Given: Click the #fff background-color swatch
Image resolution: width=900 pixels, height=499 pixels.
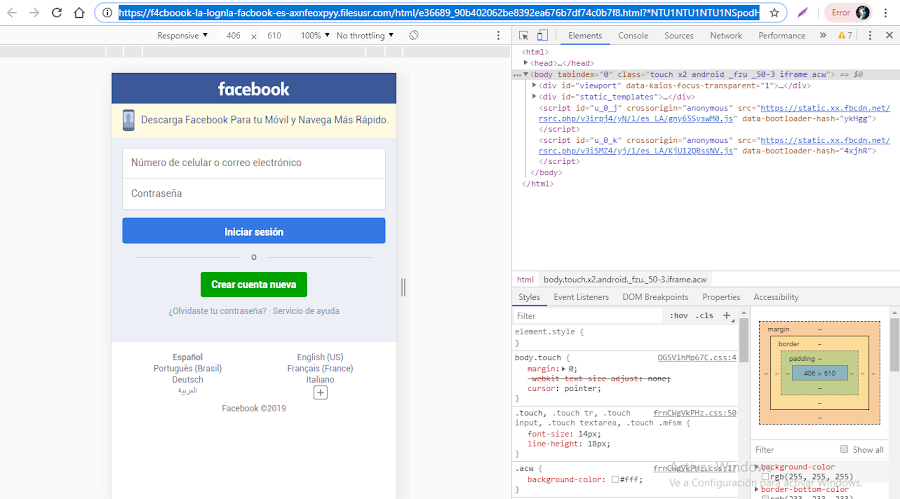Looking at the screenshot, I should pyautogui.click(x=615, y=479).
